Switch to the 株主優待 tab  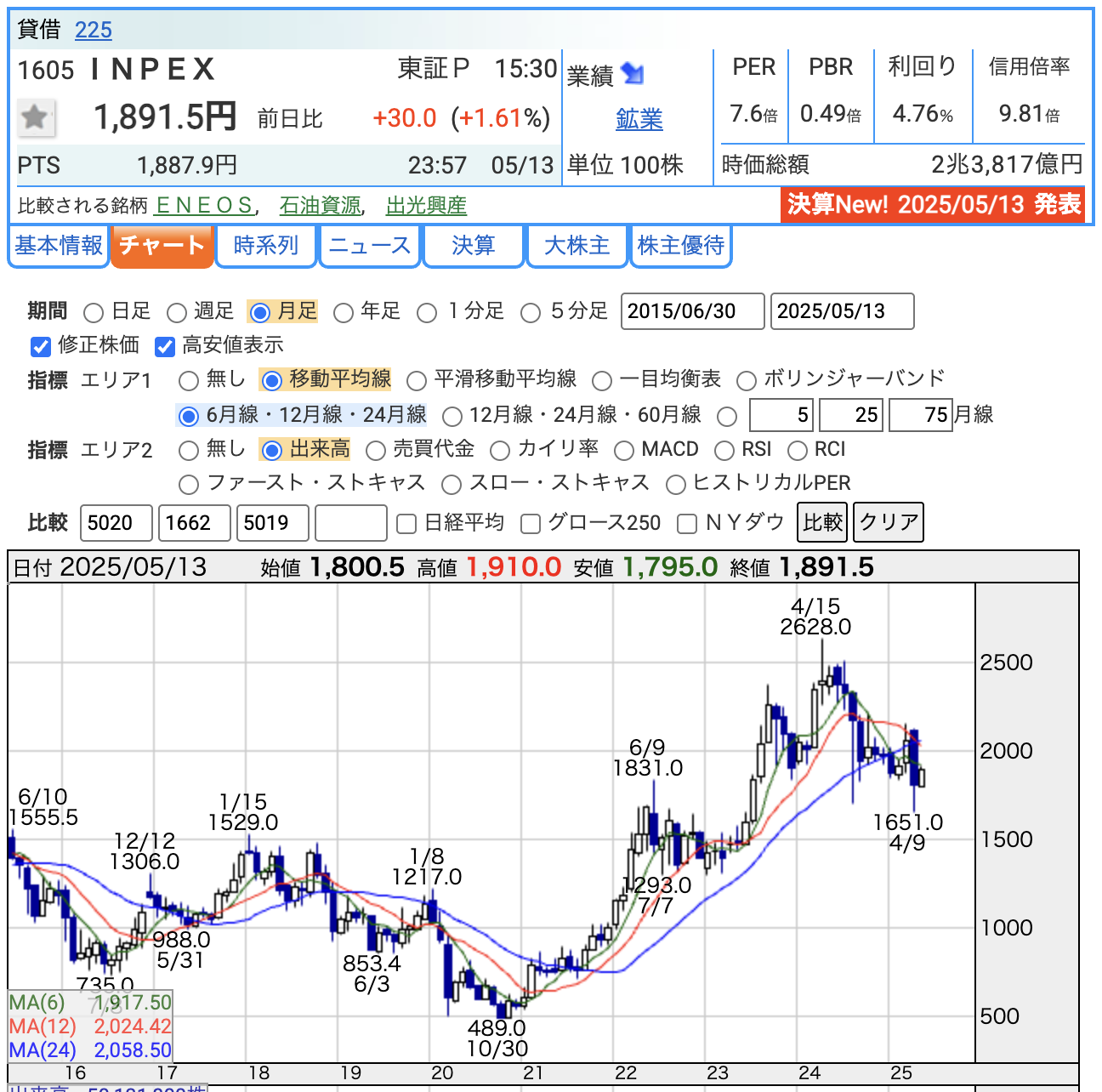(x=681, y=246)
